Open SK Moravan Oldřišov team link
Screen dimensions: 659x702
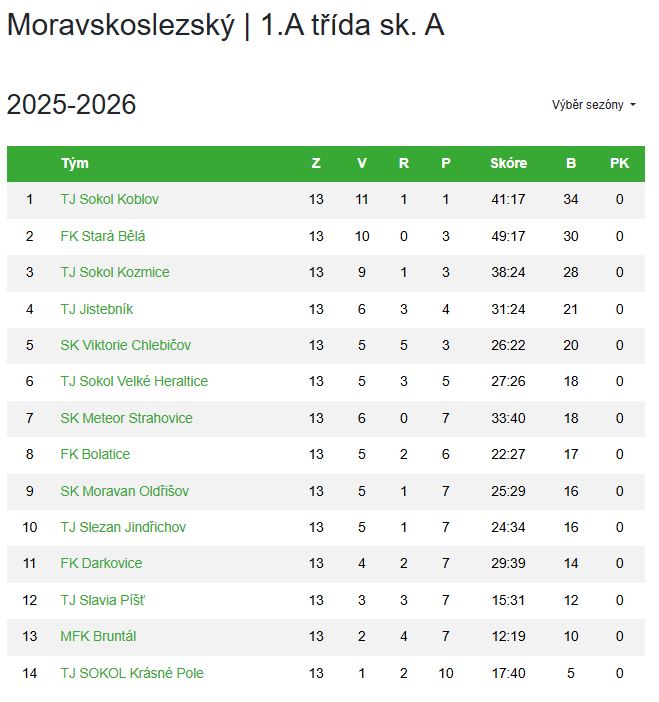click(124, 491)
